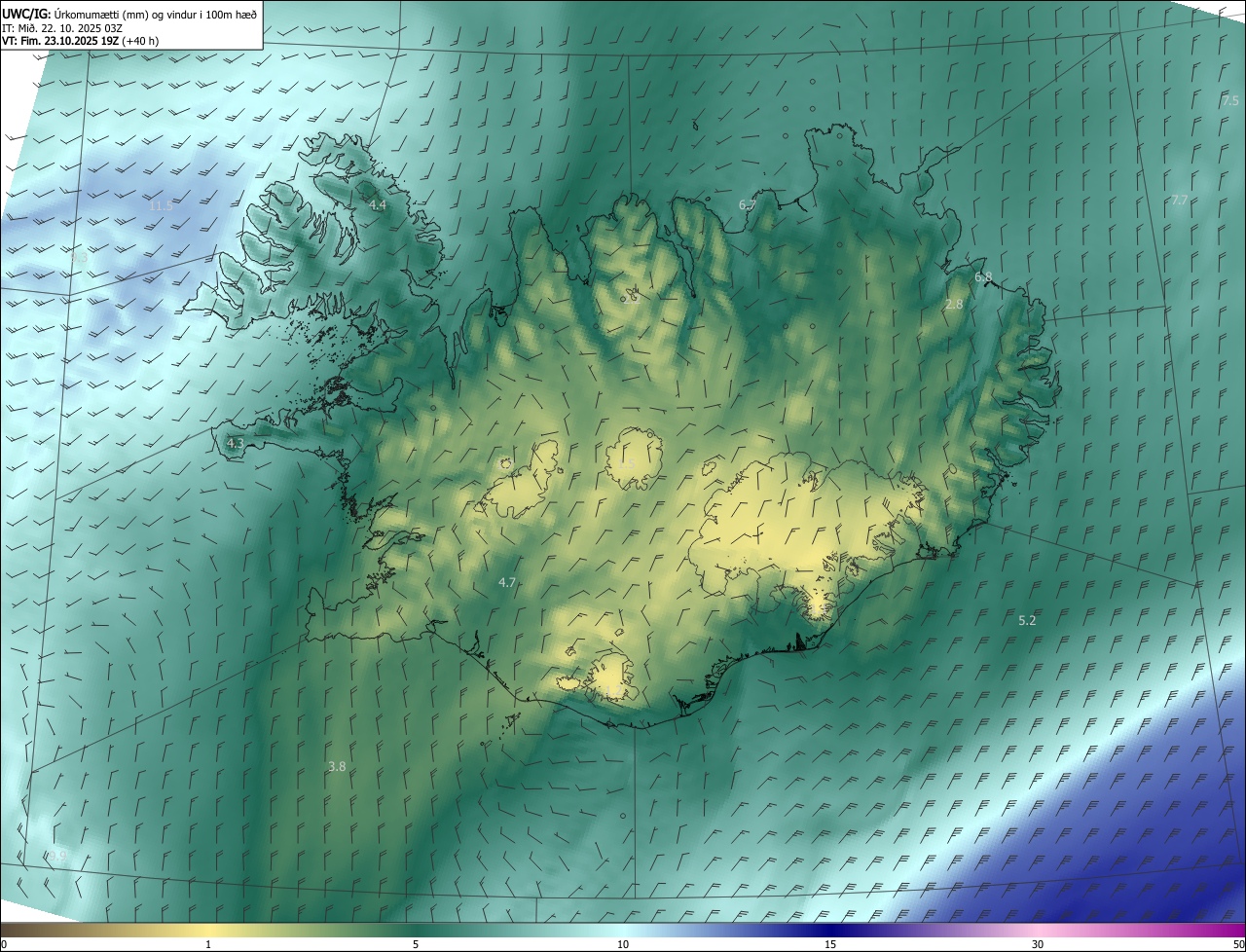Click the 6.8 value on the east coast
This screenshot has width=1246, height=952.
(x=983, y=277)
